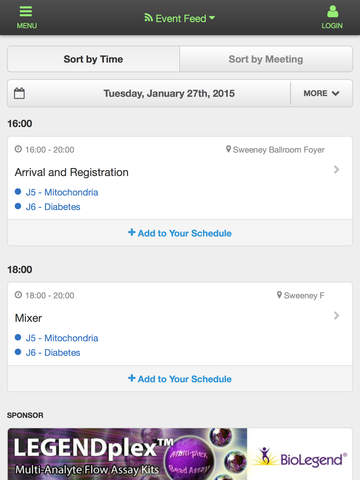
Task: Open J6 - Diabetes link under Mixer
Action: (x=53, y=353)
